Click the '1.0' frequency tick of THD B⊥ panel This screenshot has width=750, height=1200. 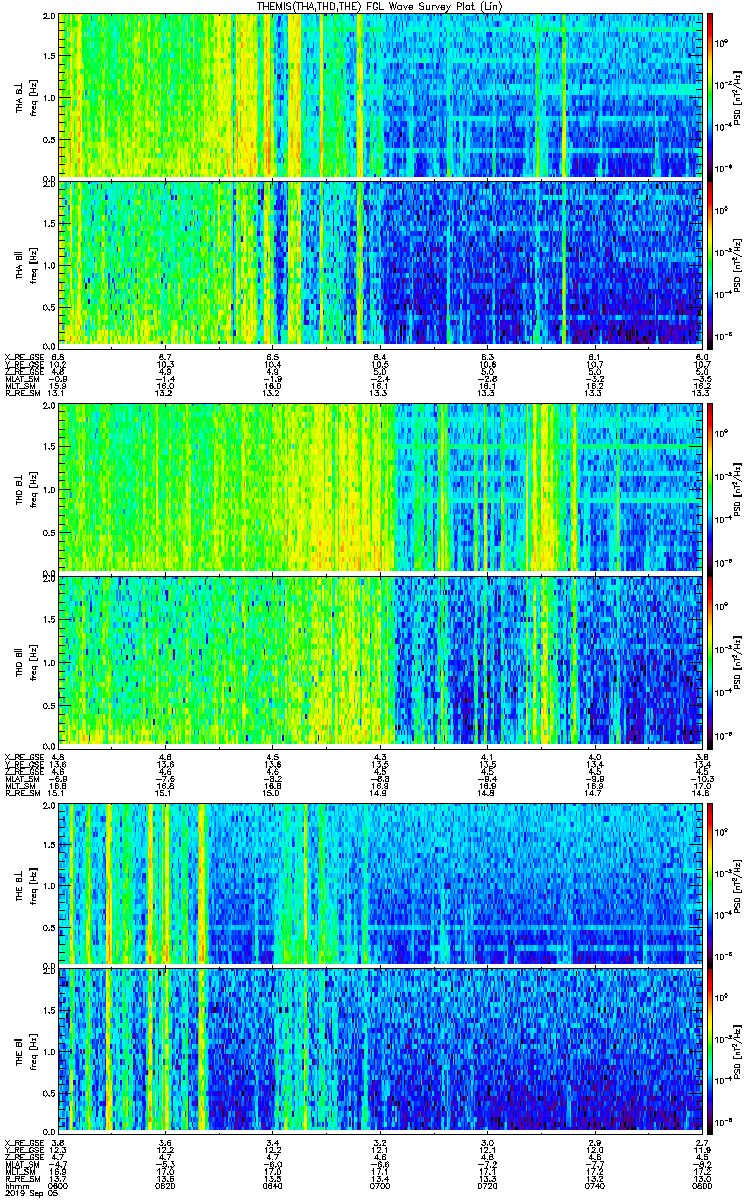(49, 489)
